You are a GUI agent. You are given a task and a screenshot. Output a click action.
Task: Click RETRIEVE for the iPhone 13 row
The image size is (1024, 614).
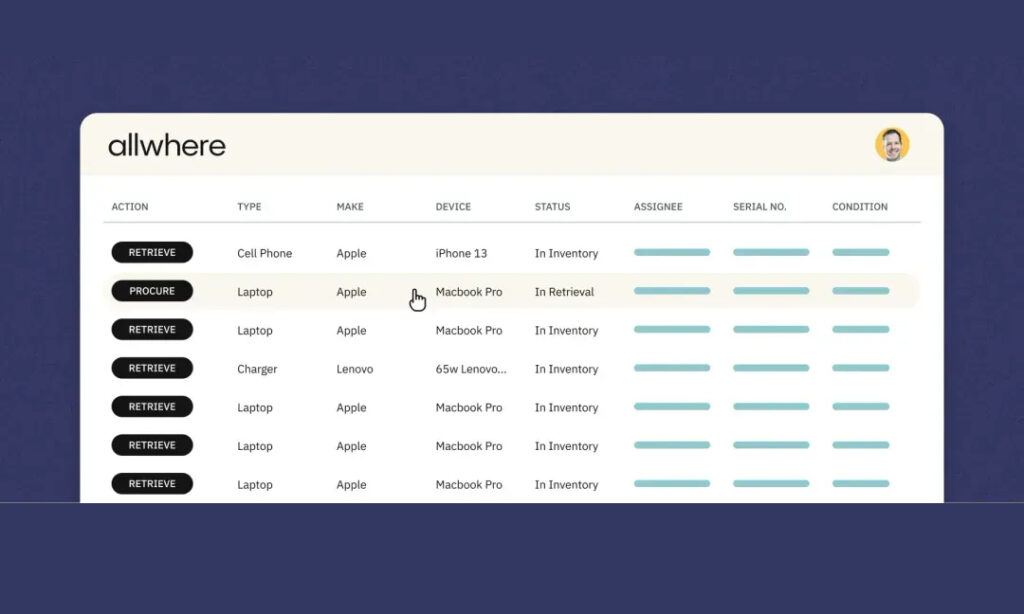click(x=151, y=252)
